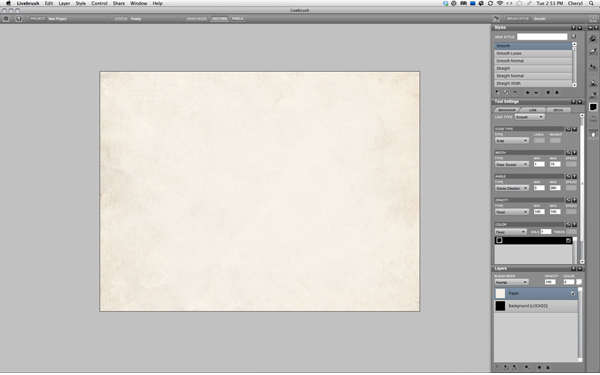Open the Control menu

click(x=99, y=3)
